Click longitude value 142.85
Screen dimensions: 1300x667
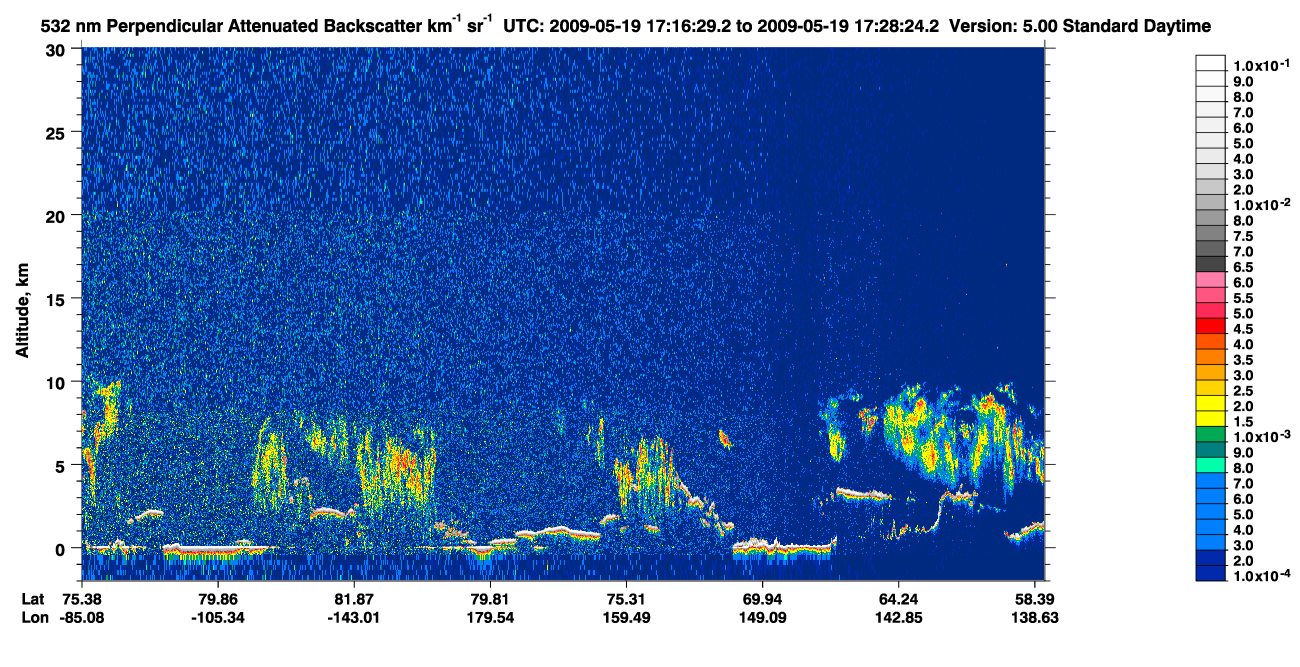(x=898, y=618)
